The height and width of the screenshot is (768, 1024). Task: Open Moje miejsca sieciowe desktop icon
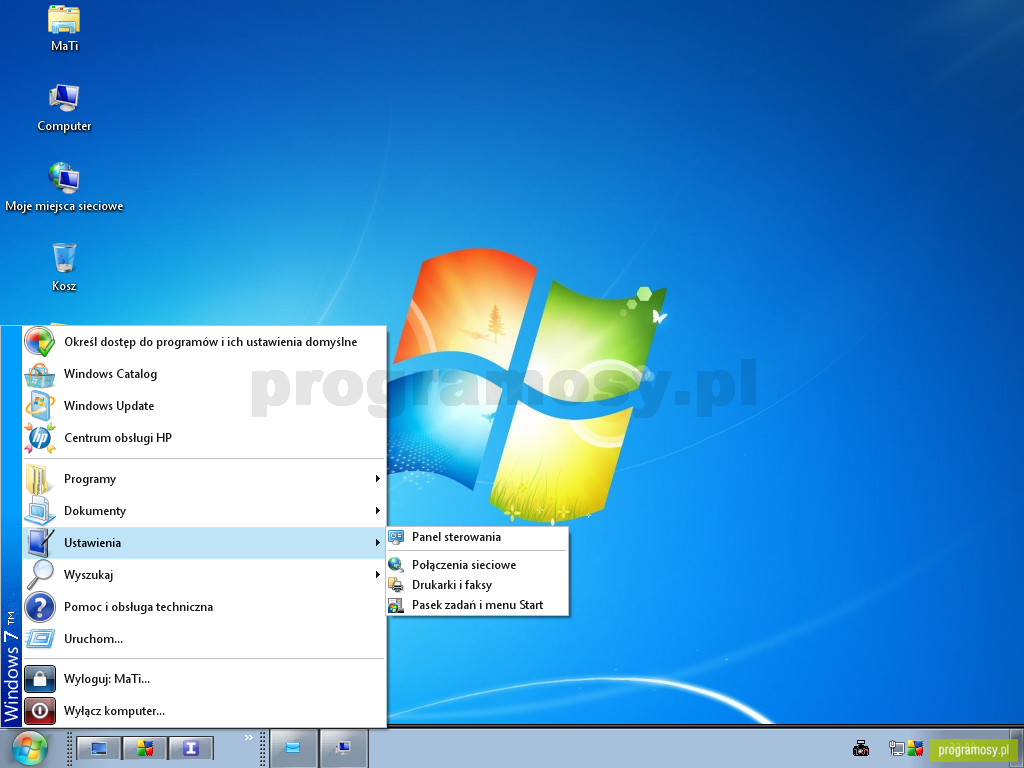[64, 187]
